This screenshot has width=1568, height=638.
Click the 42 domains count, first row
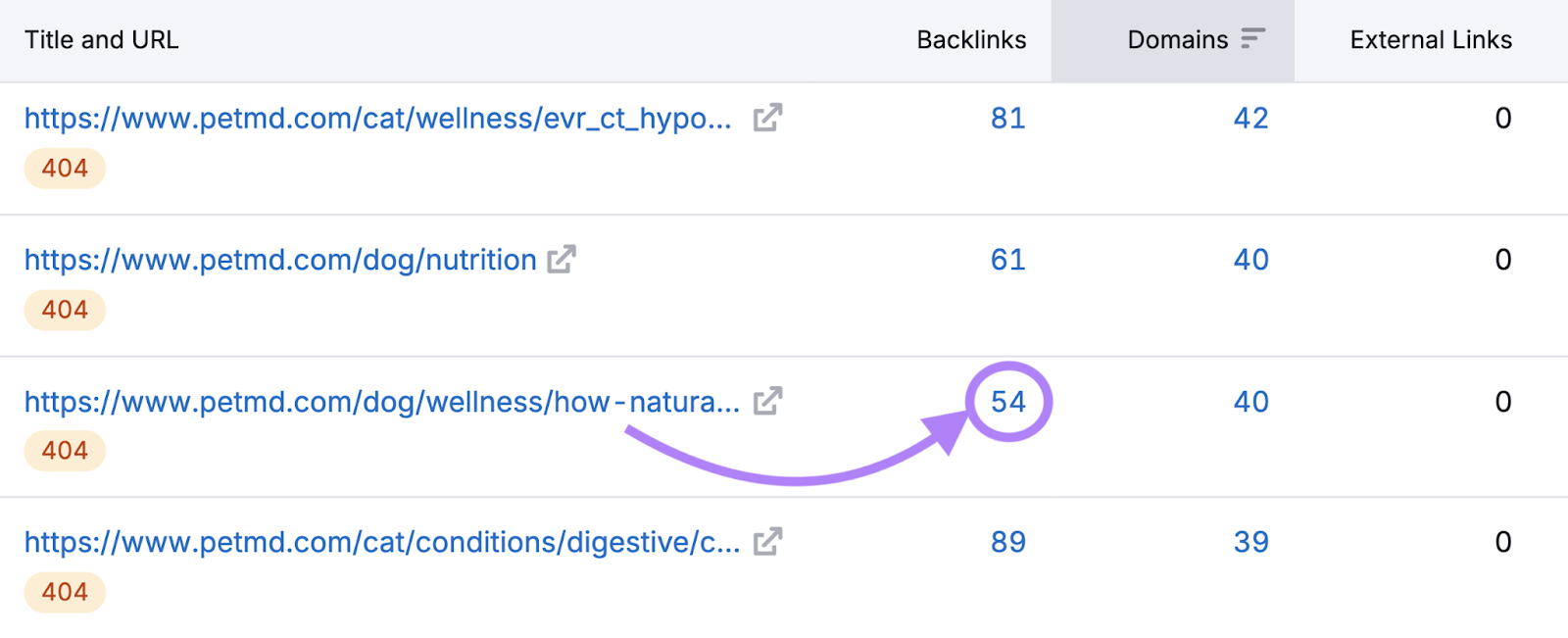[1250, 118]
